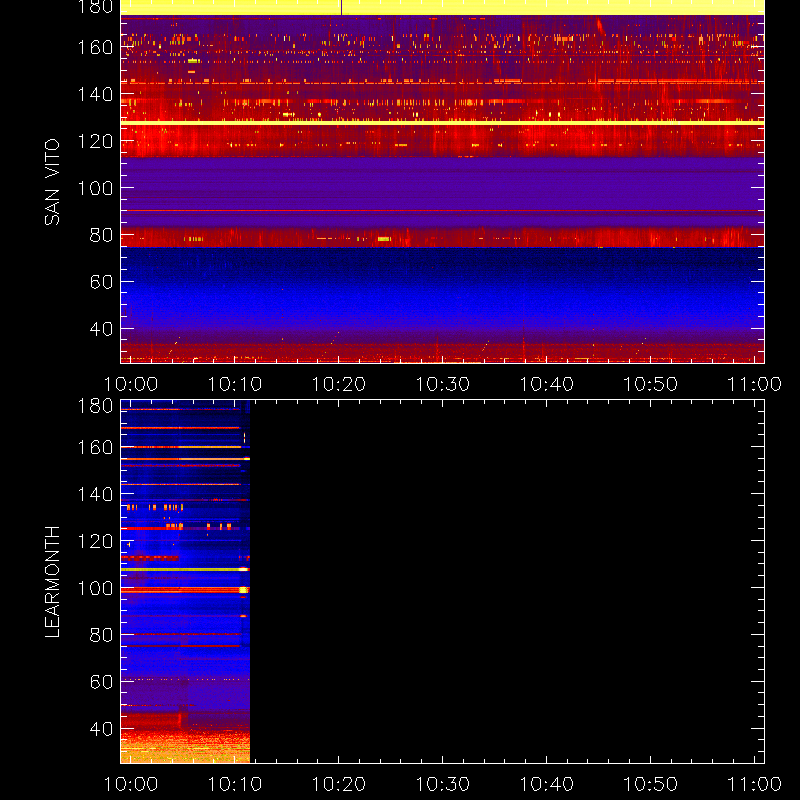The image size is (800, 800).
Task: Choose the 10:00 time label under the Learmonth plot
Action: click(x=131, y=784)
